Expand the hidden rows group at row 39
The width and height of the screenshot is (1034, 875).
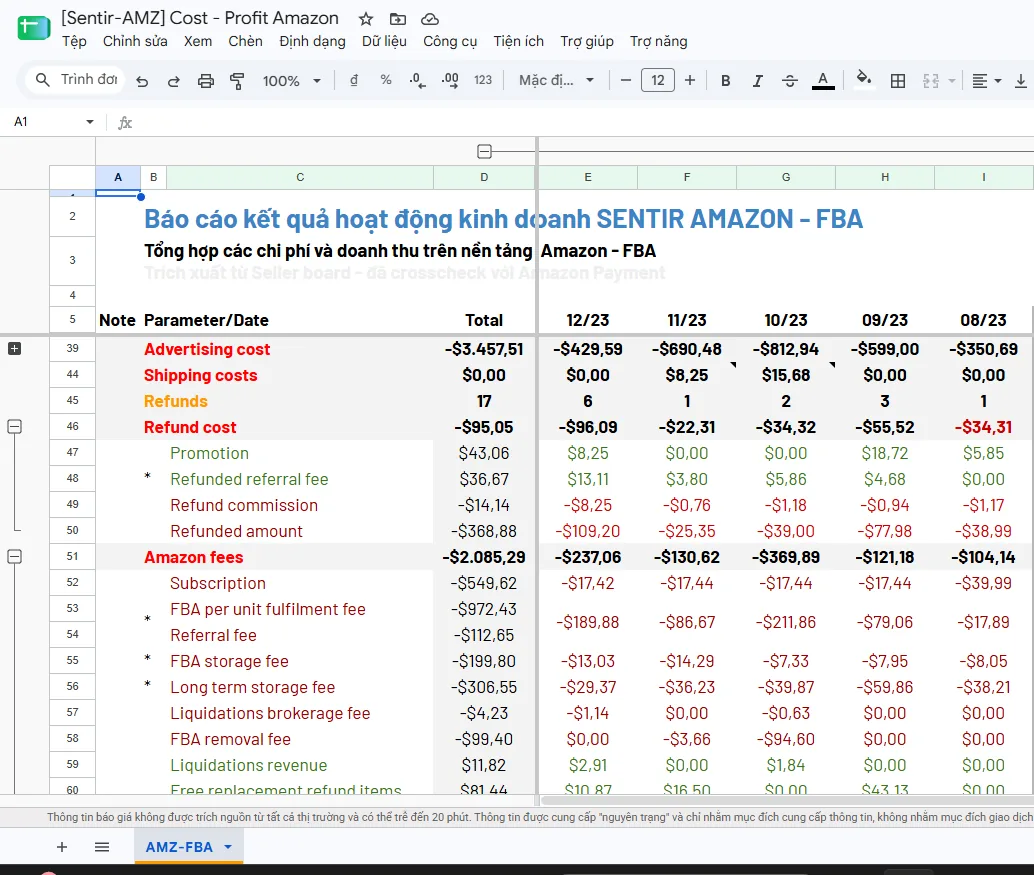pyautogui.click(x=15, y=348)
